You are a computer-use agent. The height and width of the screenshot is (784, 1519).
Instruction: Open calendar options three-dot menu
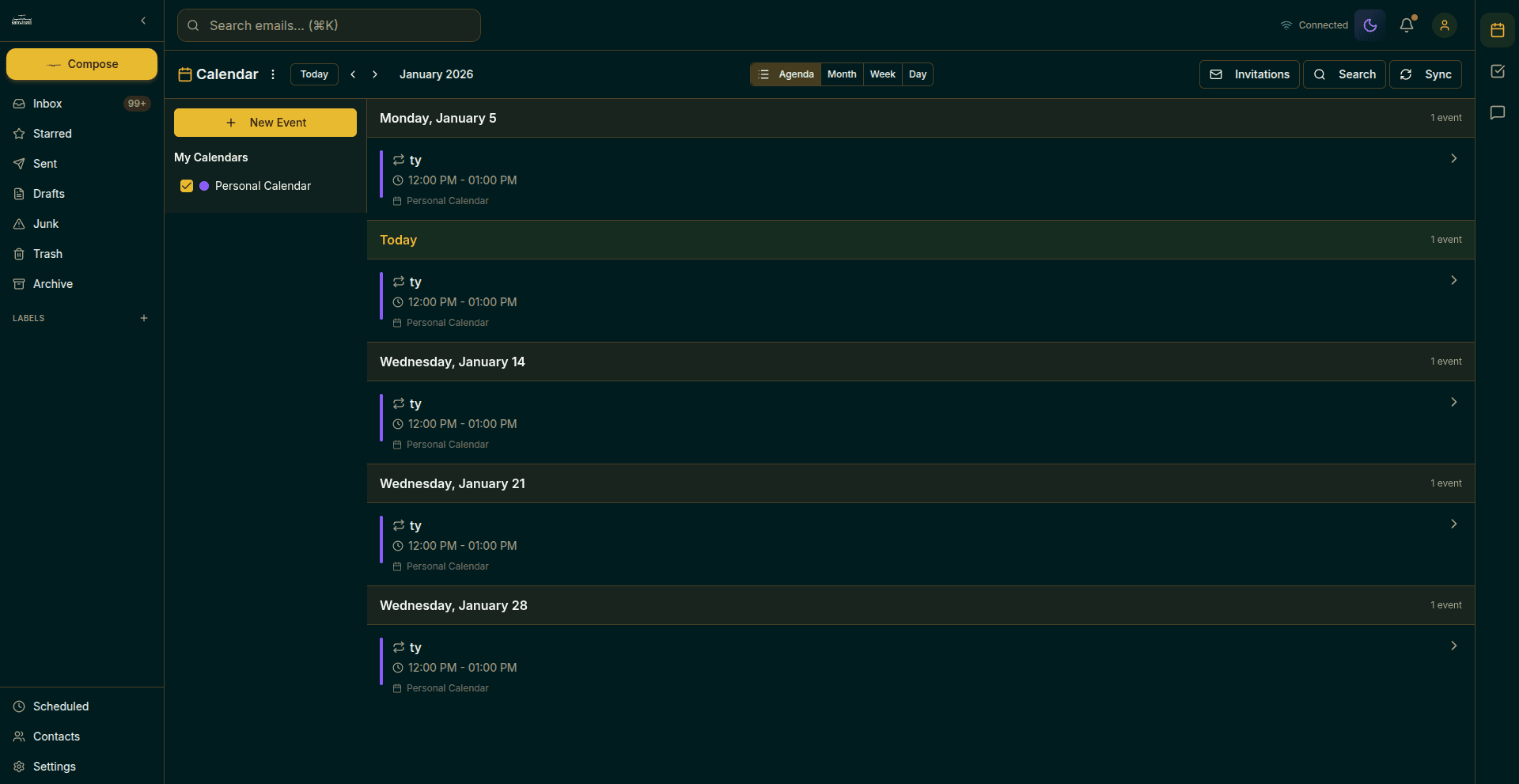tap(273, 74)
